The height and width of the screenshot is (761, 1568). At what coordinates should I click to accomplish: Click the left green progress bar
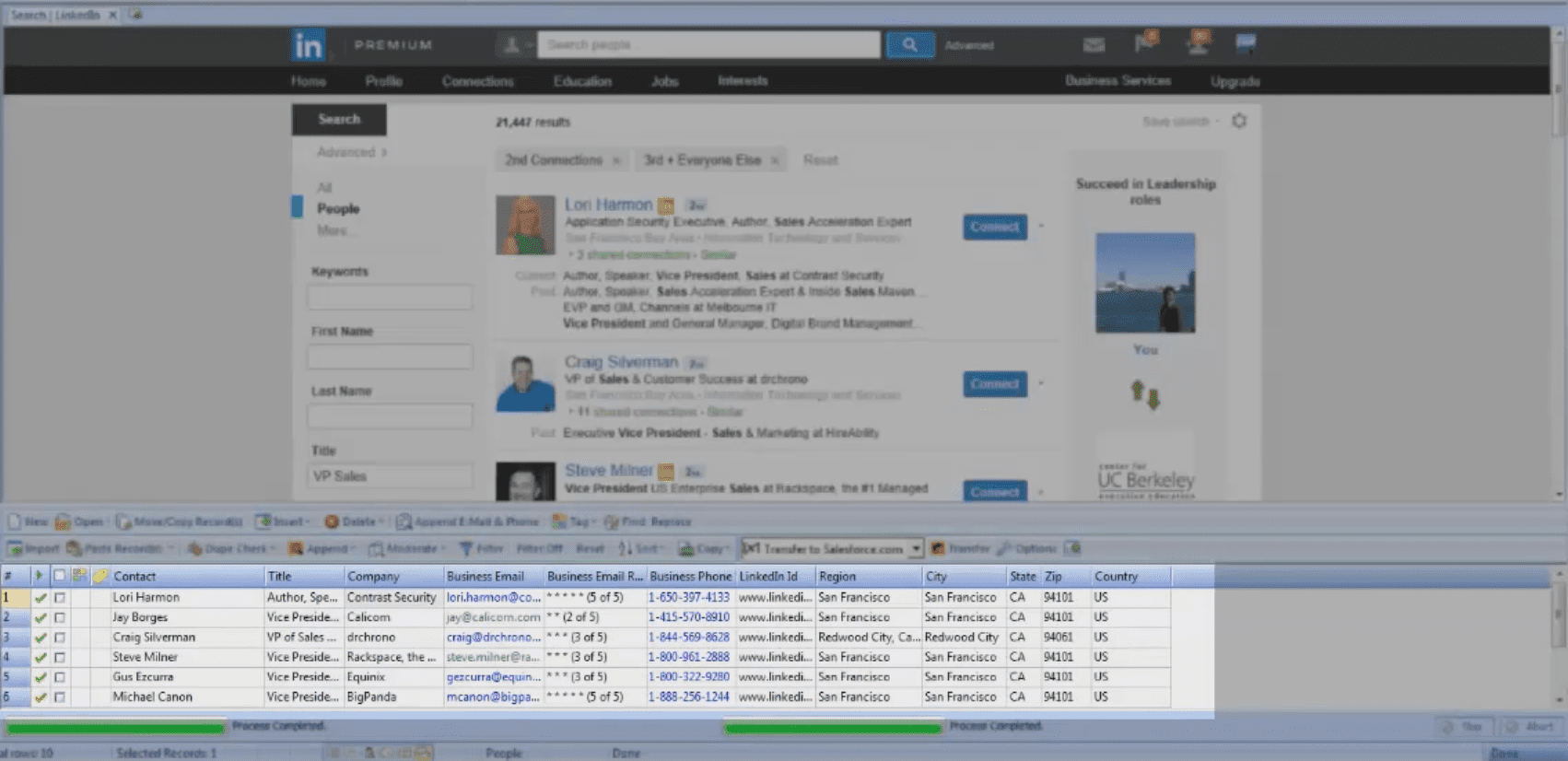coord(115,728)
